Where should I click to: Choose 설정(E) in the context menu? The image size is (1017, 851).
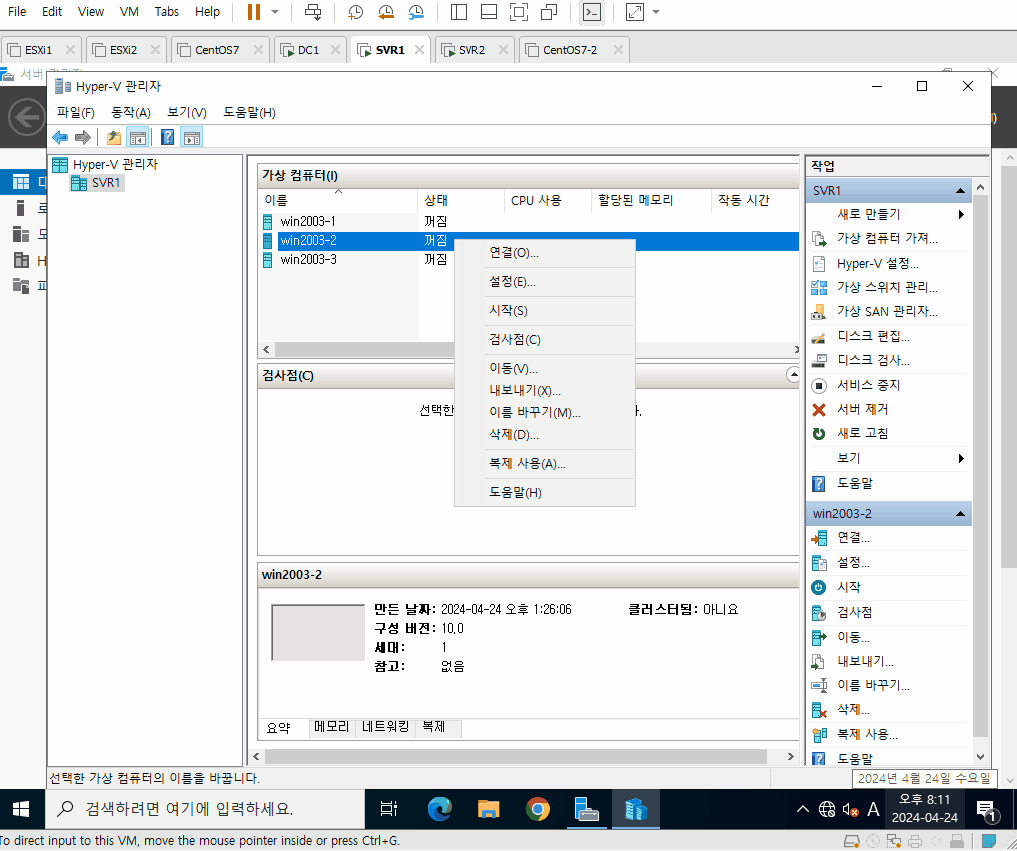(x=545, y=282)
